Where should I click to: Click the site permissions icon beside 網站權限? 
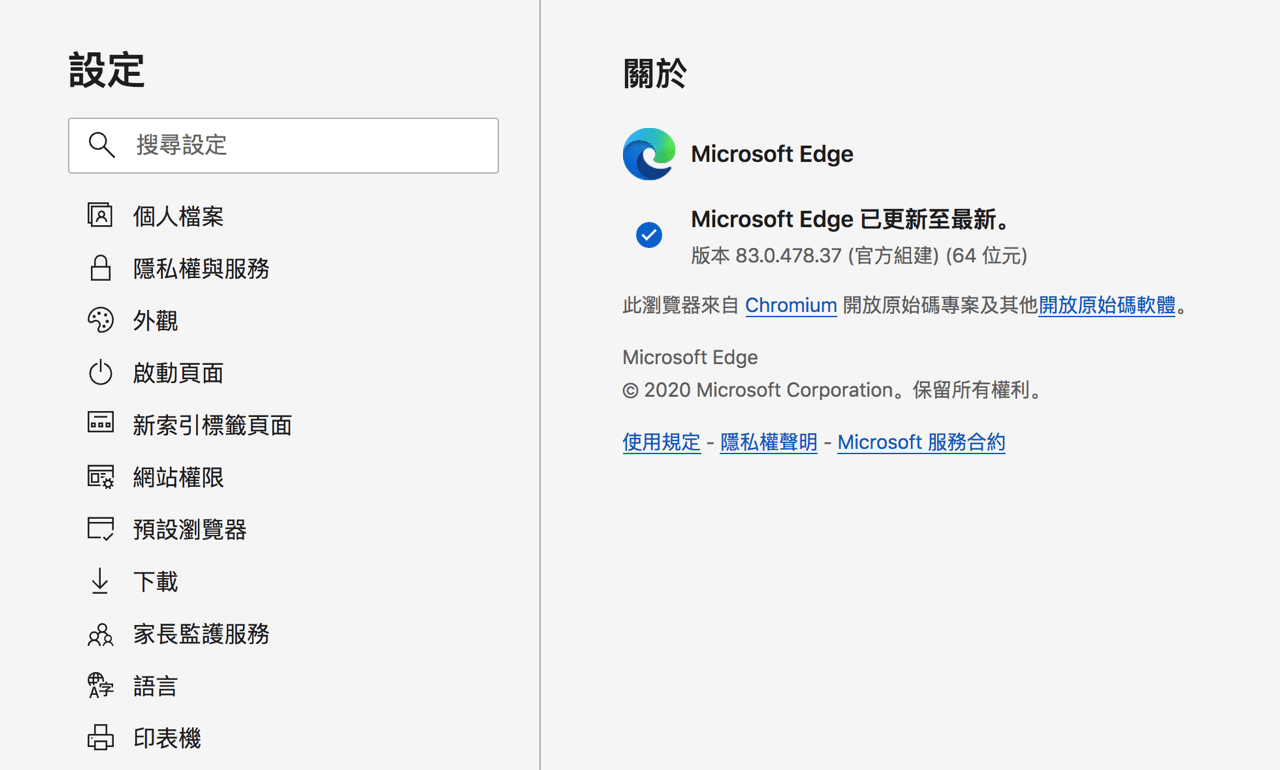(x=100, y=477)
